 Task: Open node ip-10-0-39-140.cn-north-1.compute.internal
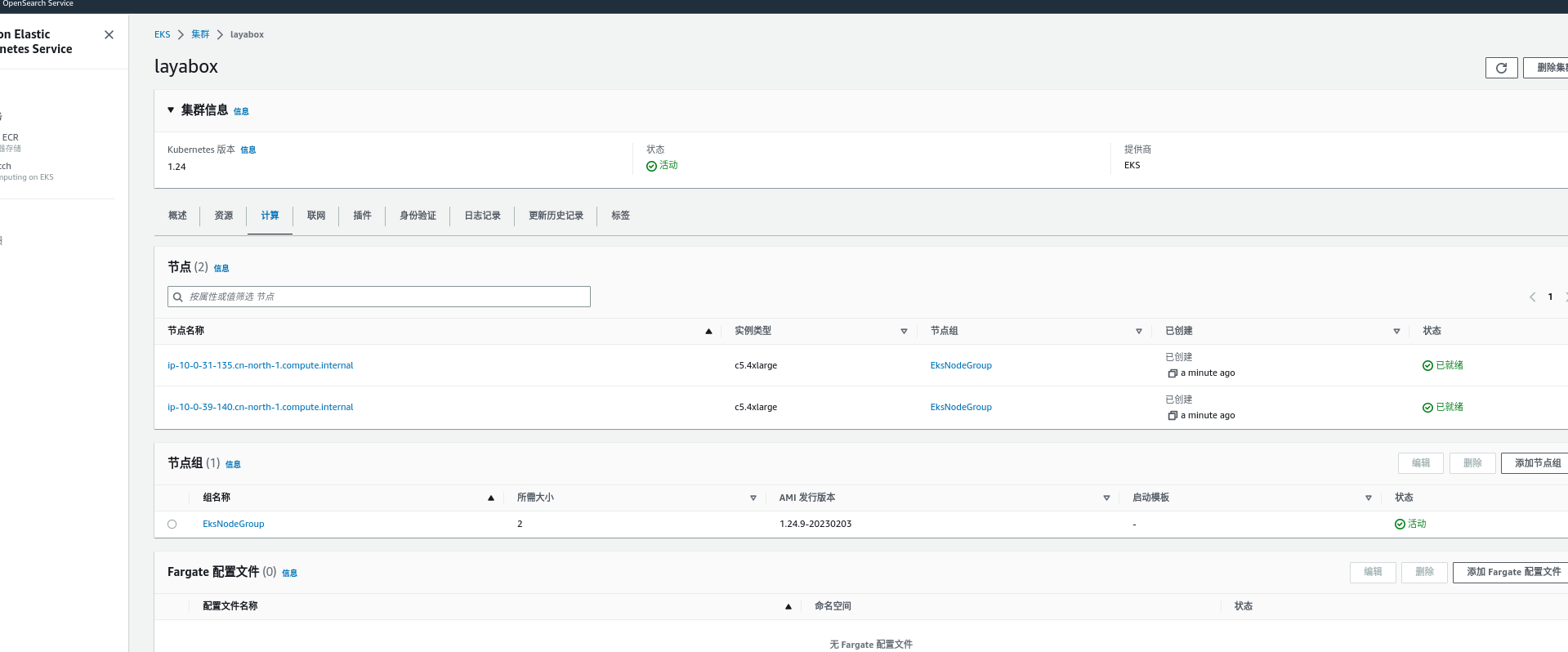click(261, 407)
